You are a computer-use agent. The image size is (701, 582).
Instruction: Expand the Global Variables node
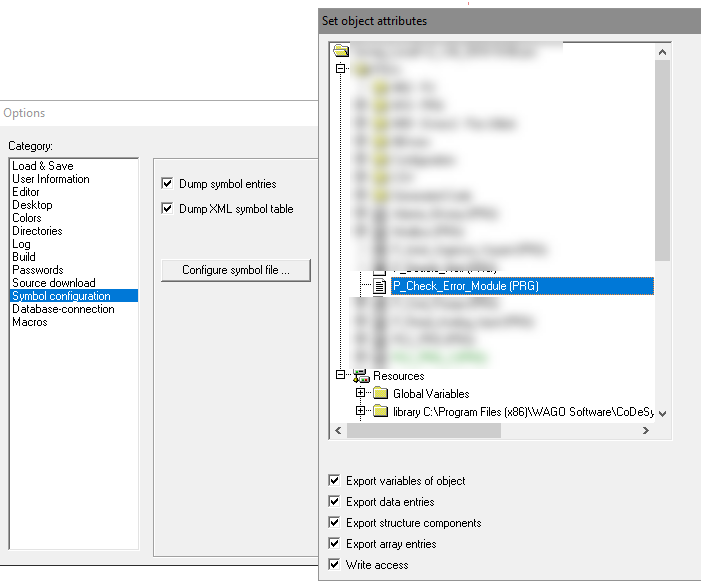(361, 394)
